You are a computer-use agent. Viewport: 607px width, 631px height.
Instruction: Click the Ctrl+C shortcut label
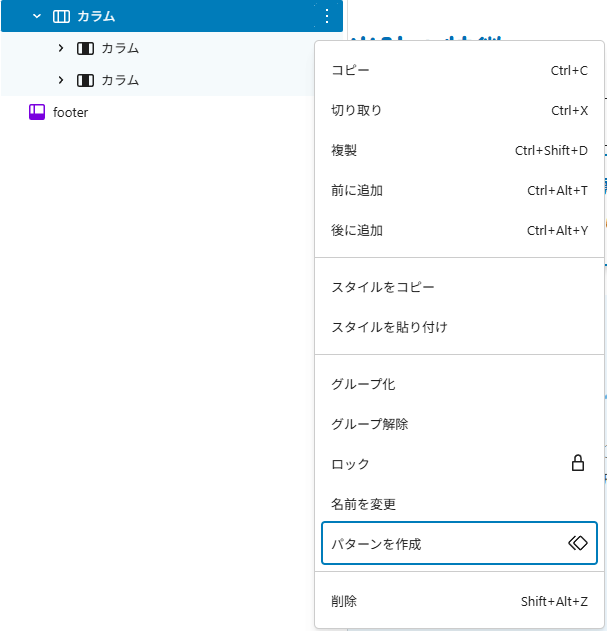[x=569, y=70]
